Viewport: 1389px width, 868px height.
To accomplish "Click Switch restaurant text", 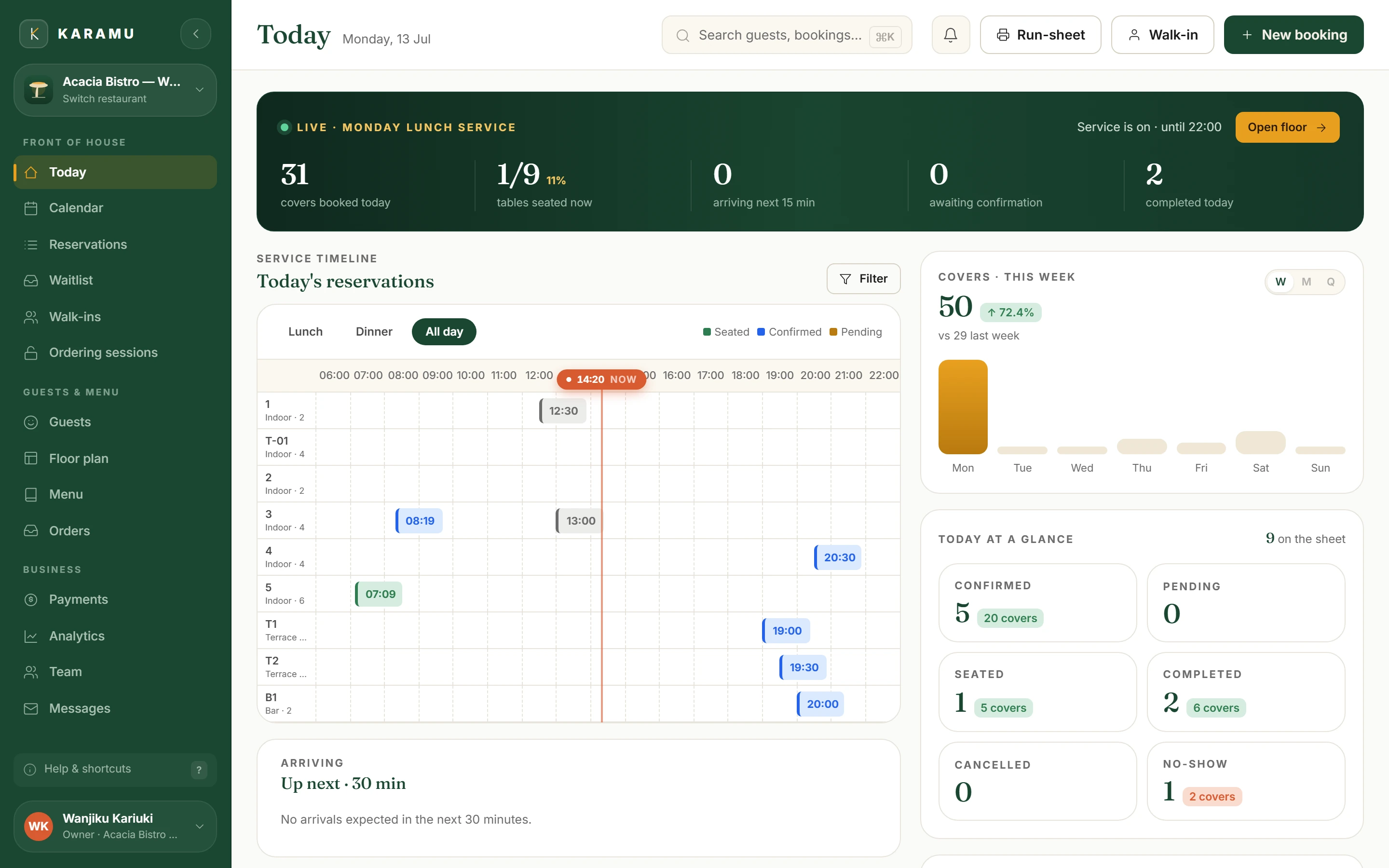I will pos(105,99).
